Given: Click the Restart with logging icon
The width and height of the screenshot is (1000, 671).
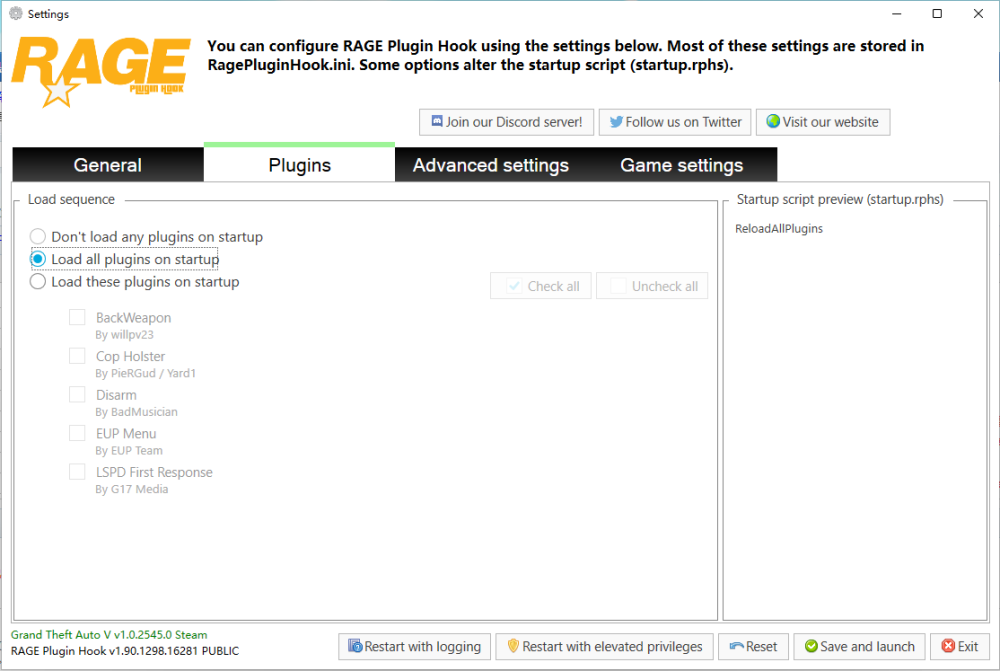Looking at the screenshot, I should pyautogui.click(x=355, y=647).
